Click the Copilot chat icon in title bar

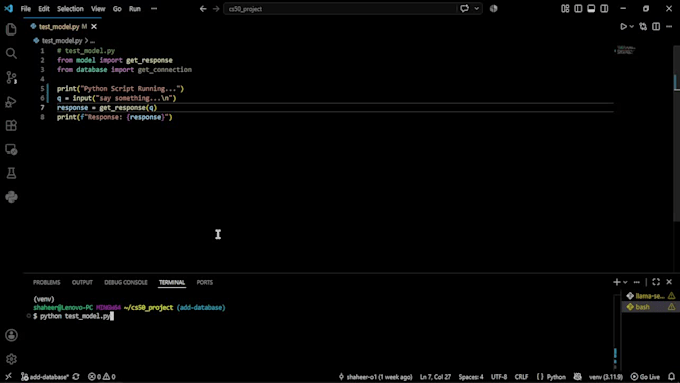click(x=464, y=9)
